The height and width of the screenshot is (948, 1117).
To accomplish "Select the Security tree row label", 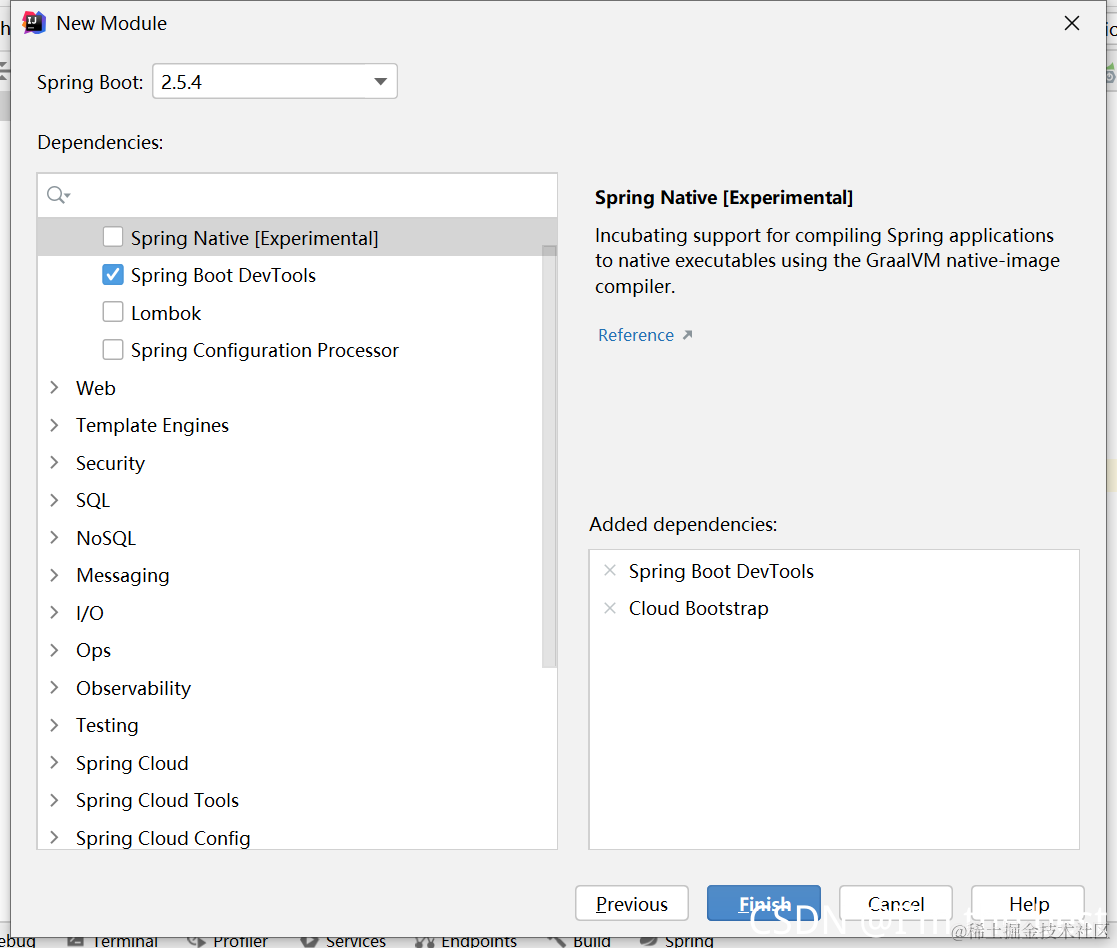I will 110,463.
